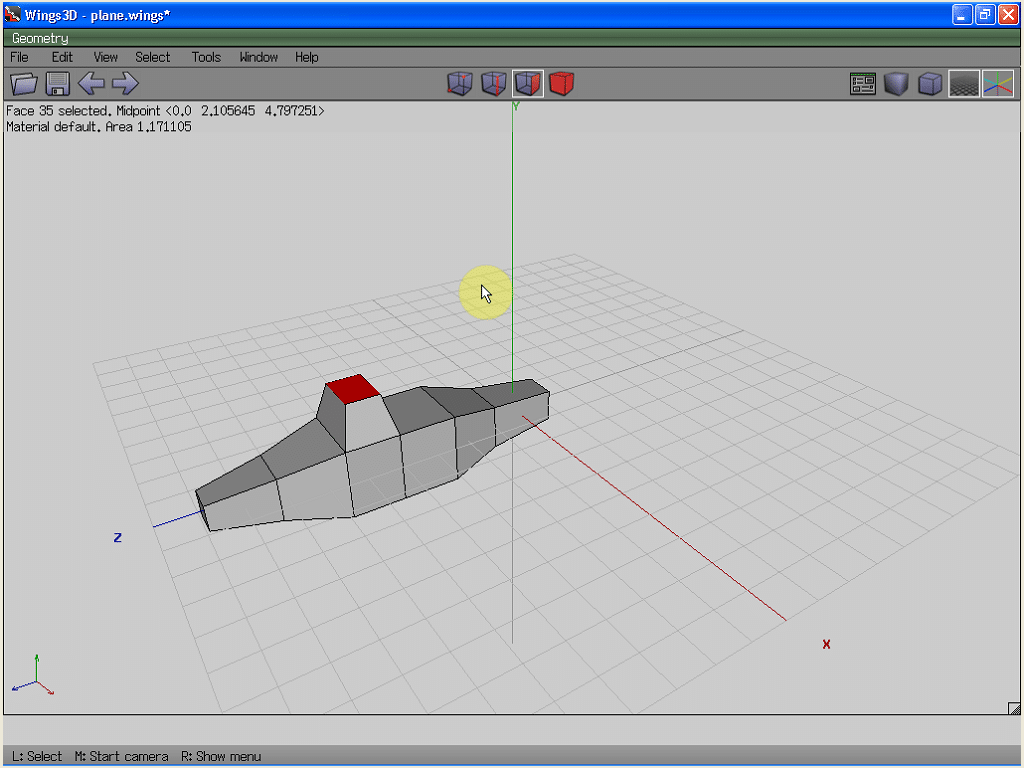The width and height of the screenshot is (1024, 768).
Task: Toggle flat shading cube icon
Action: 896,84
